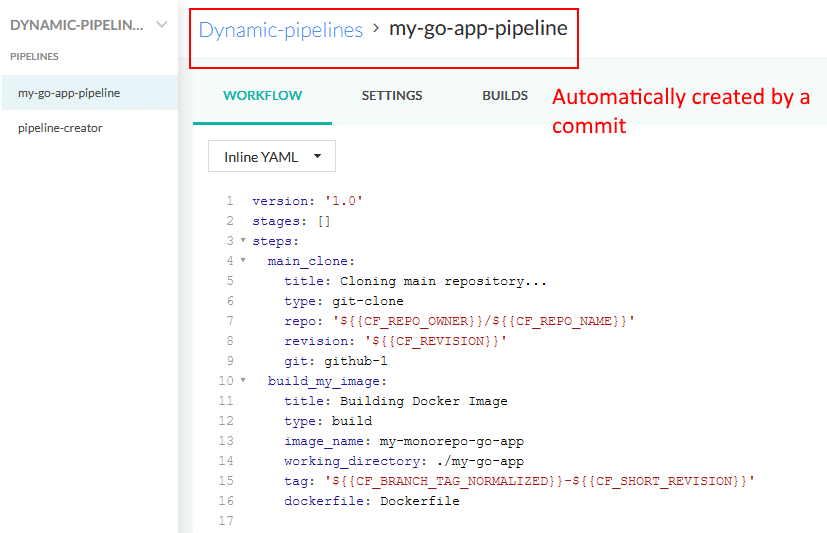827x533 pixels.
Task: Click the my-go-app-pipeline breadcrumb title
Action: pyautogui.click(x=478, y=29)
